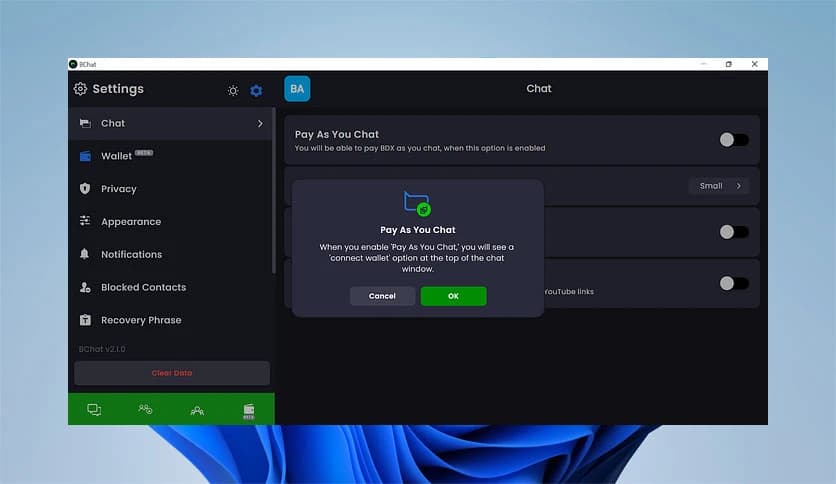Click the BChat v2.1.0 version text
This screenshot has width=836, height=484.
click(x=102, y=349)
